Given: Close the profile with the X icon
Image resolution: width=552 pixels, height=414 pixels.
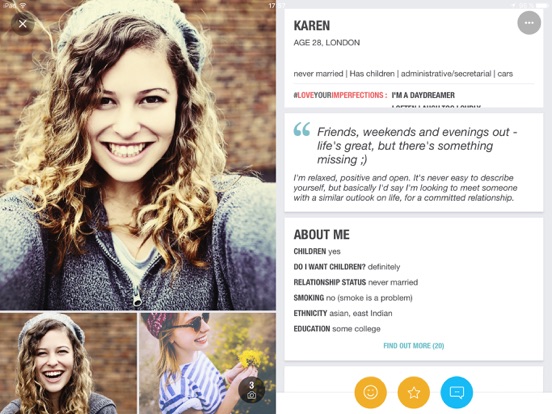Looking at the screenshot, I should (23, 24).
